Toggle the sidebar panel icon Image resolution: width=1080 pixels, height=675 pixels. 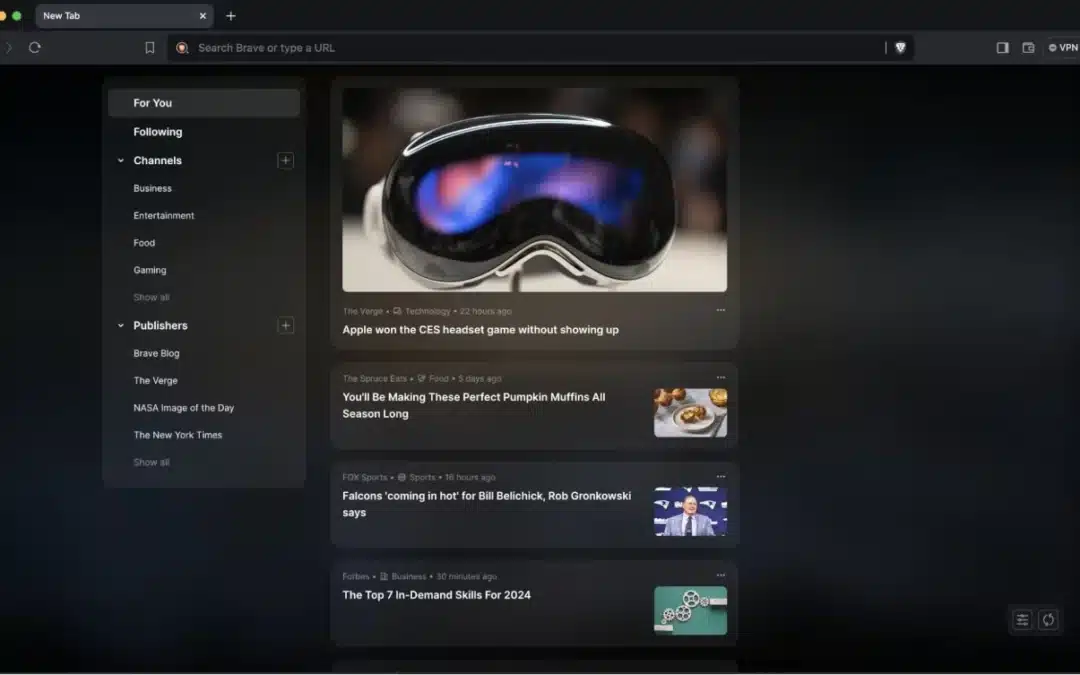(1002, 48)
